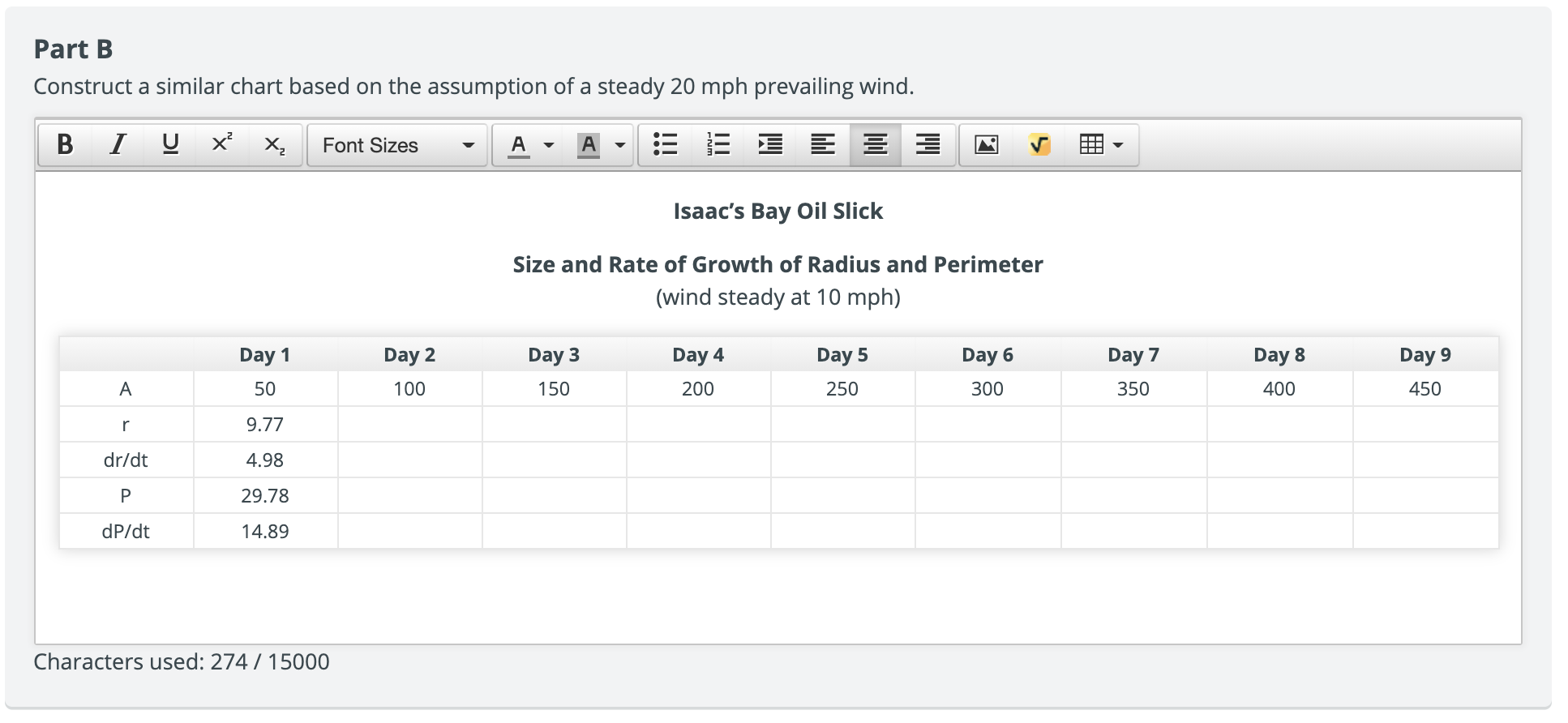The width and height of the screenshot is (1568, 723).
Task: Click the cell containing 4.98
Action: coord(265,460)
